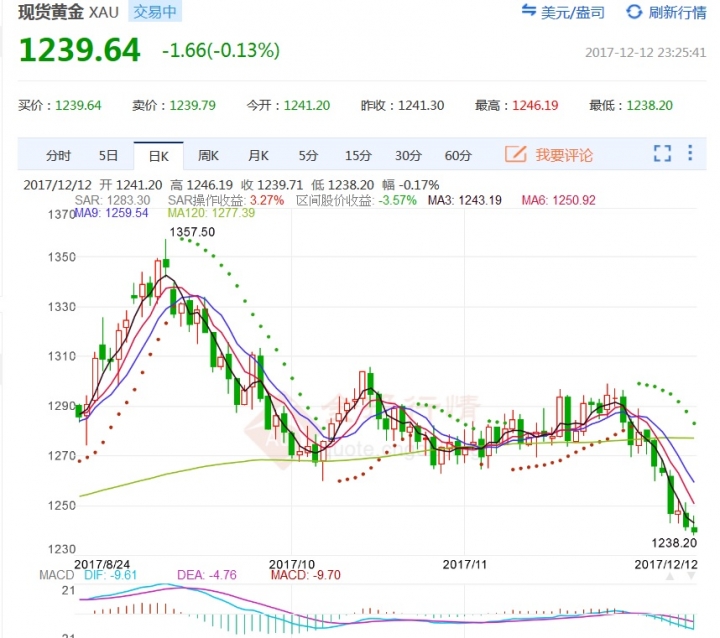Screen dimensions: 720x638
Task: Select the 60分 interval tab
Action: pos(458,155)
